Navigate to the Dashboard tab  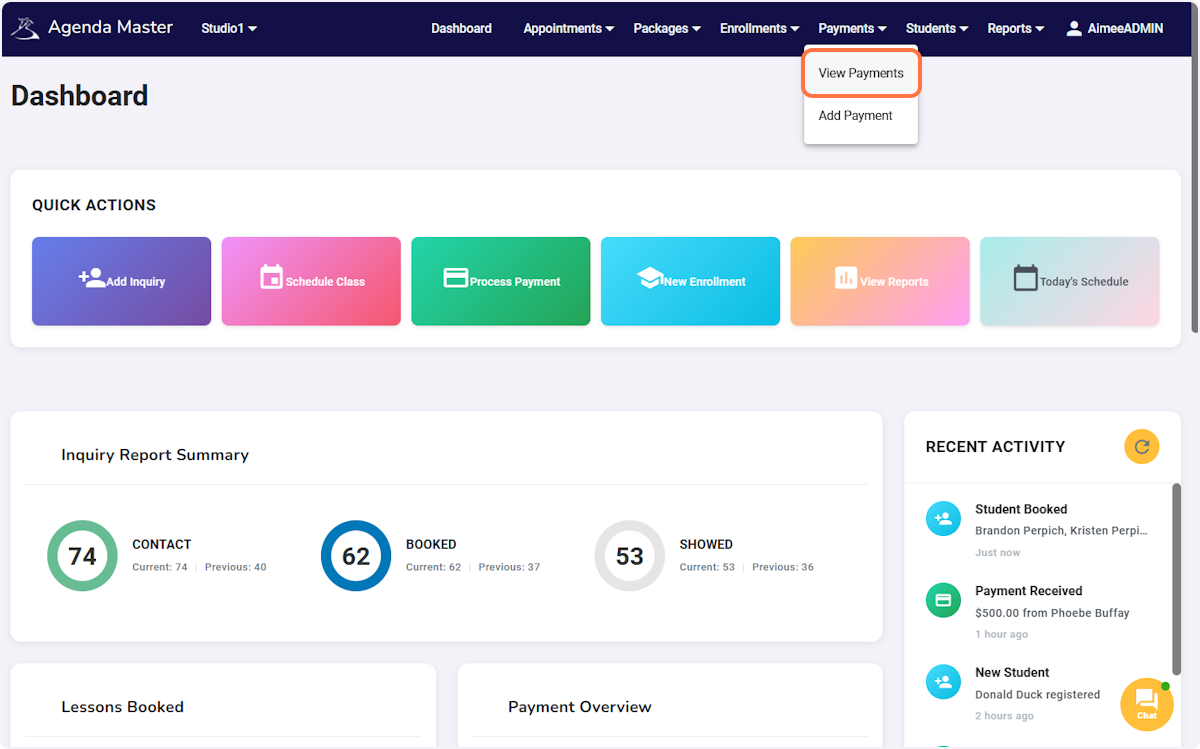(x=461, y=28)
